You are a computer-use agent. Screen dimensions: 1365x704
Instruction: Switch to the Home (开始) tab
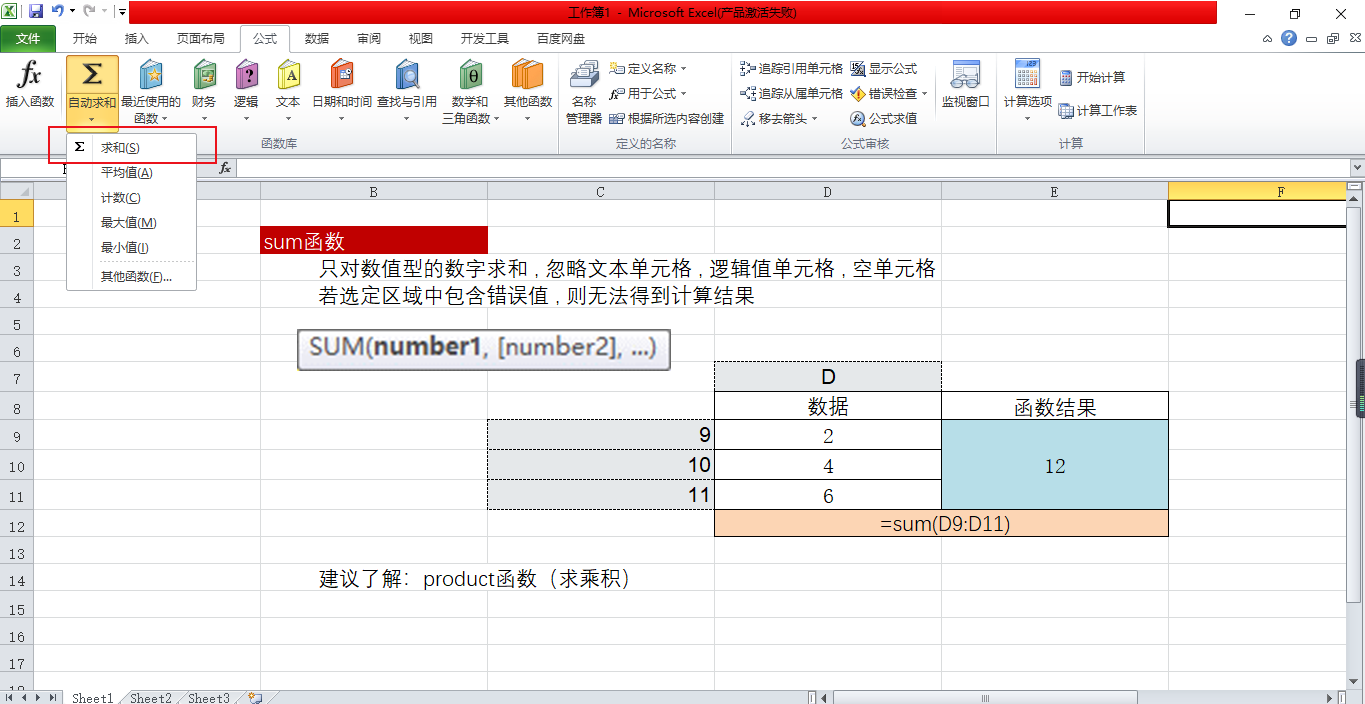coord(85,39)
